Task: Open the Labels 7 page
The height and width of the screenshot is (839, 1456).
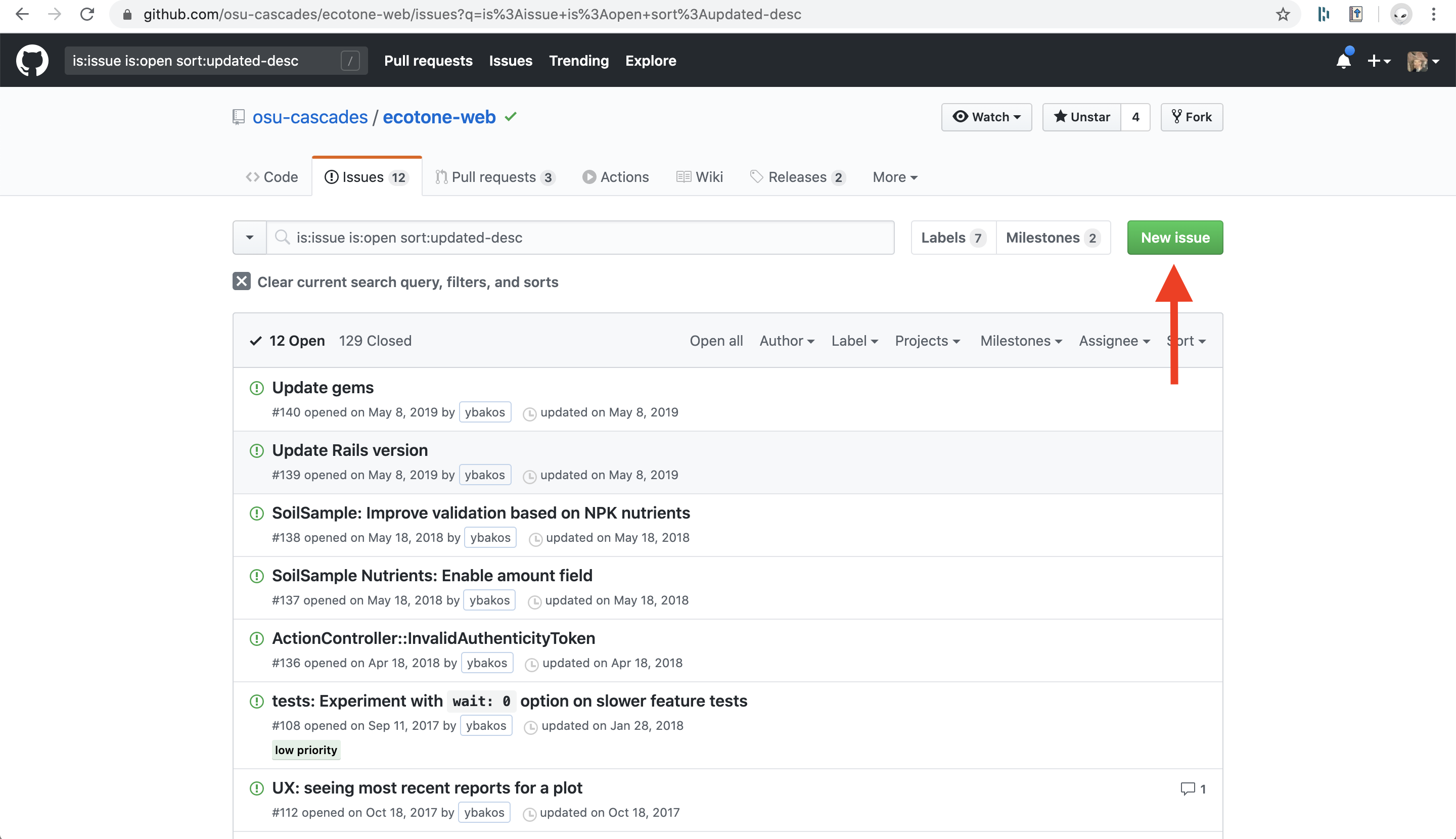Action: point(953,238)
